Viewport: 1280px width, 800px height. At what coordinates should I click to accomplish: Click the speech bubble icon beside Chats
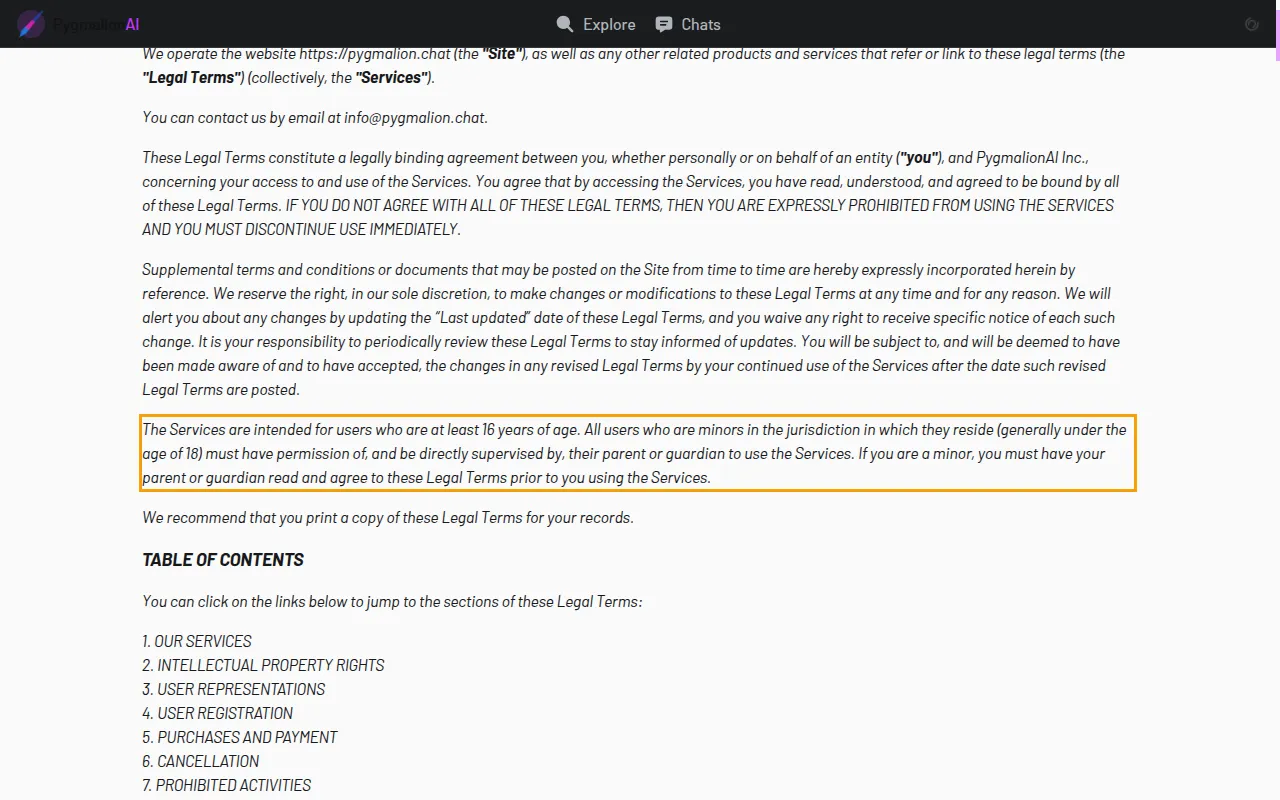tap(663, 24)
